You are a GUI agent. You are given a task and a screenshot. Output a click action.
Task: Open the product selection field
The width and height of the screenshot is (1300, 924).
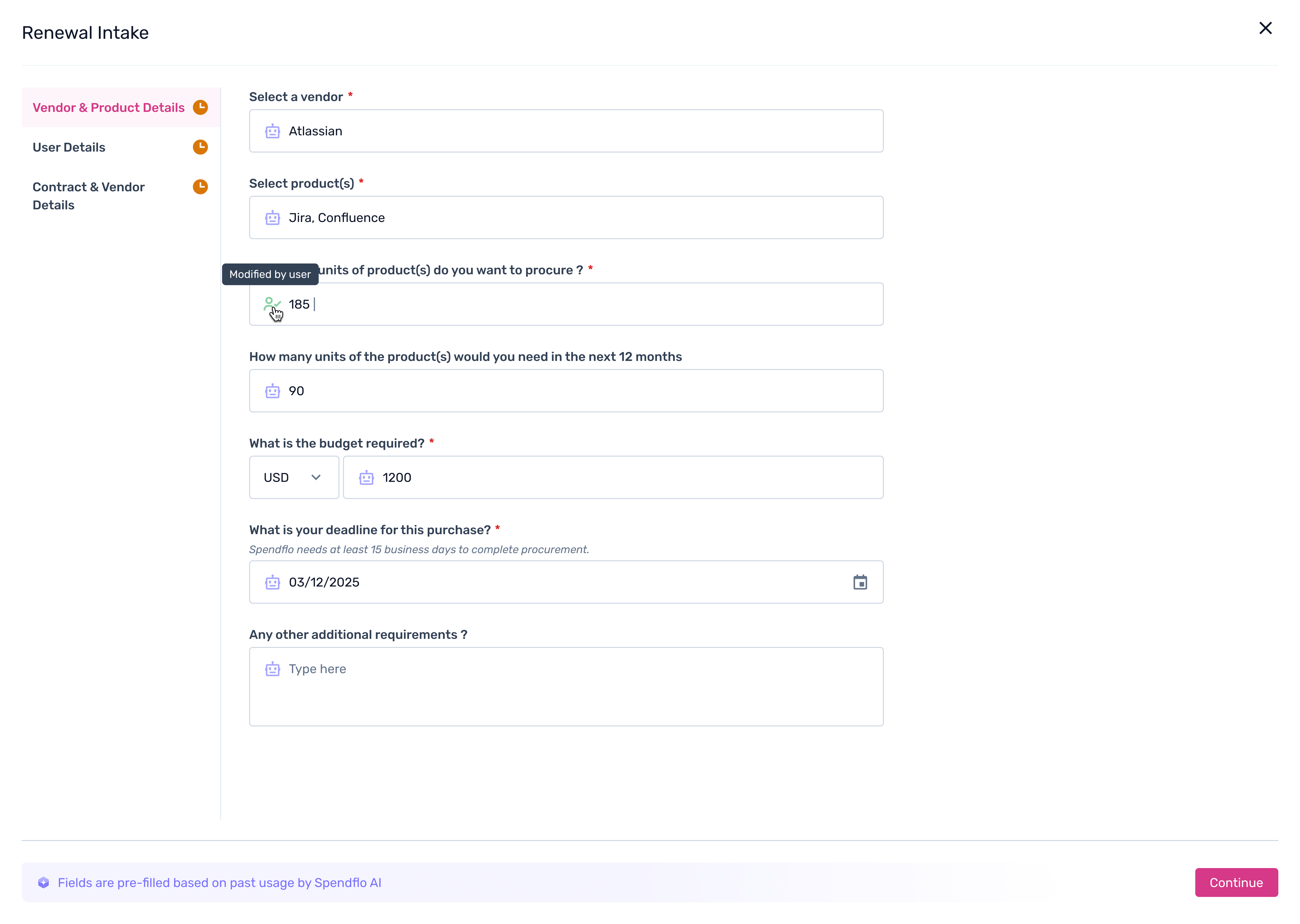click(566, 217)
